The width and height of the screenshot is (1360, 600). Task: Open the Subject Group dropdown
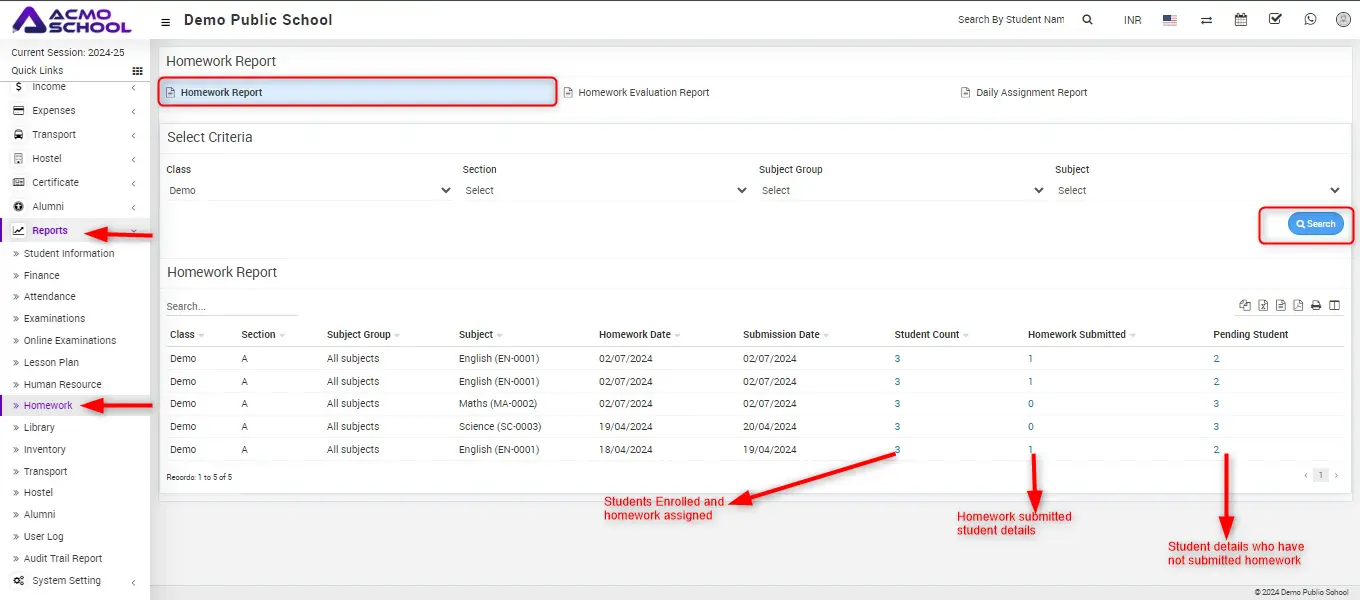(901, 190)
